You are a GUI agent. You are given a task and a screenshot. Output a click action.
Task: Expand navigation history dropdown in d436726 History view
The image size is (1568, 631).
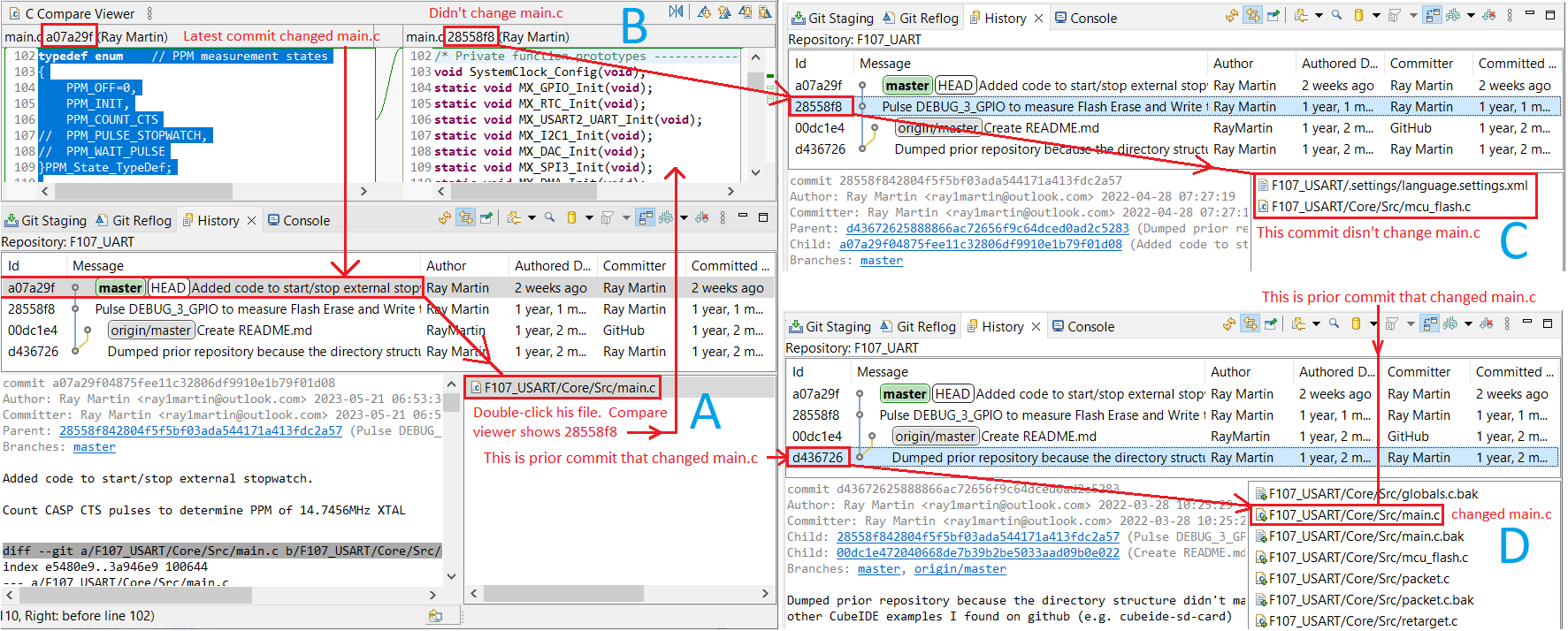pyautogui.click(x=1316, y=323)
